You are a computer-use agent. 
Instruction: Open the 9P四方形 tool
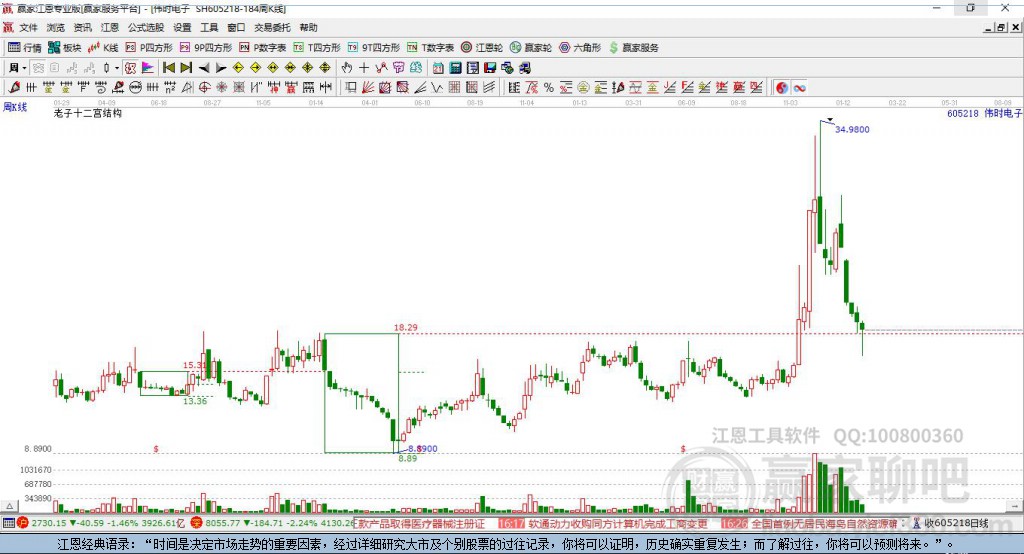[206, 48]
